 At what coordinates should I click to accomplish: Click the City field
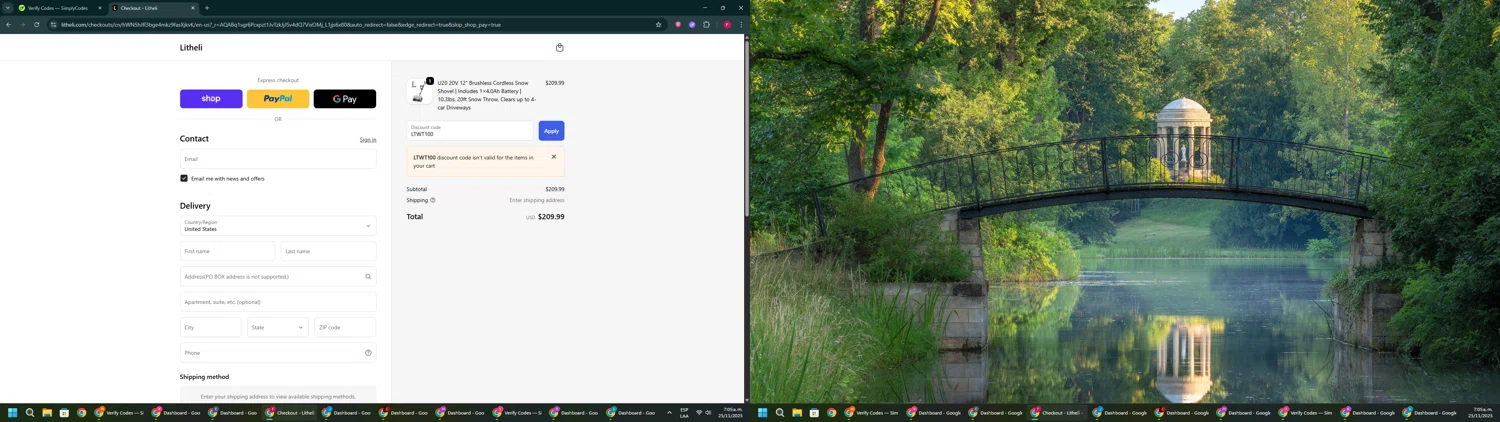pyautogui.click(x=211, y=327)
